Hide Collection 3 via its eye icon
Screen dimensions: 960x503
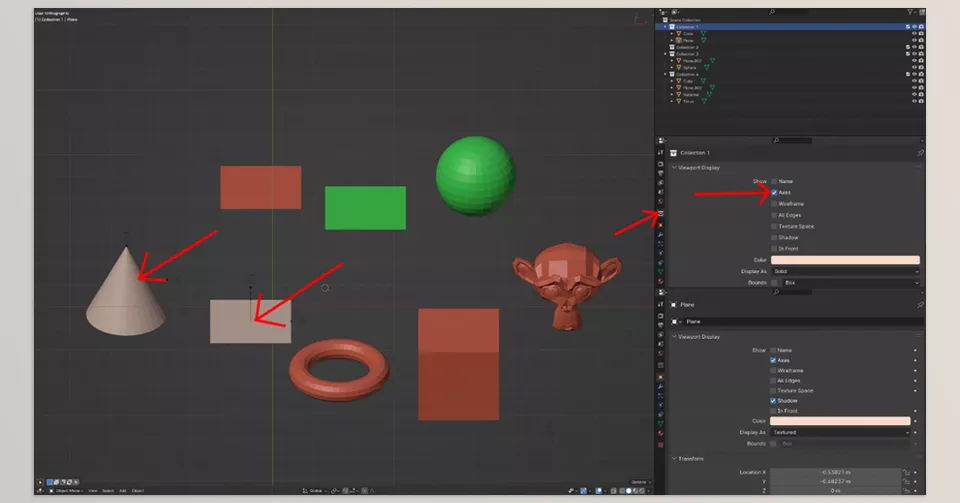[914, 54]
